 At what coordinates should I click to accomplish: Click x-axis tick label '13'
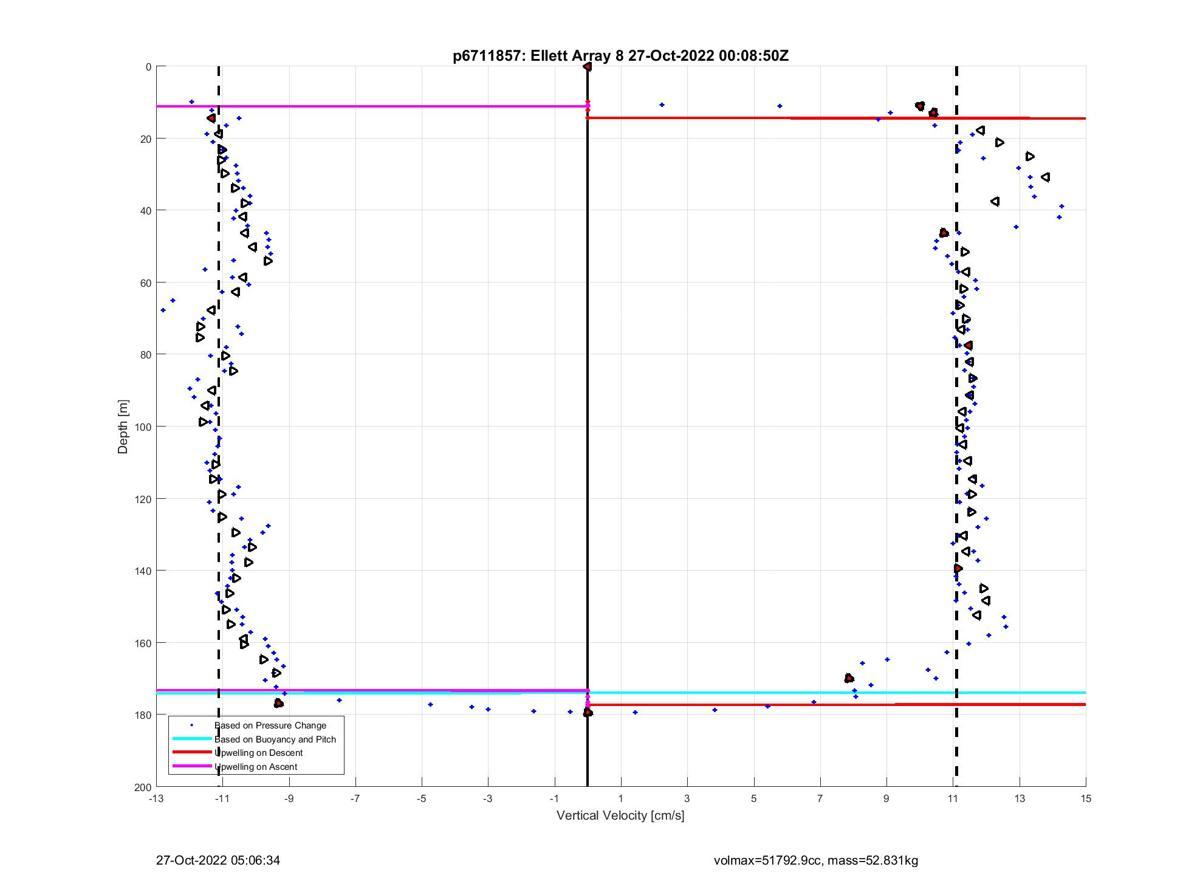coord(1019,799)
